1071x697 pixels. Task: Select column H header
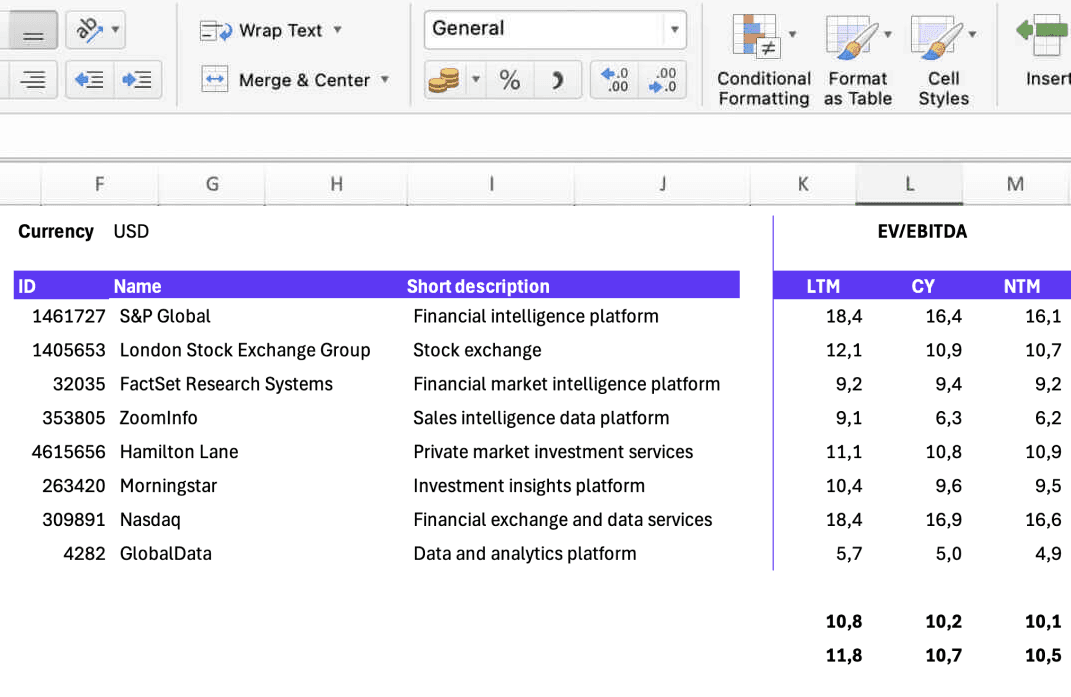coord(337,184)
